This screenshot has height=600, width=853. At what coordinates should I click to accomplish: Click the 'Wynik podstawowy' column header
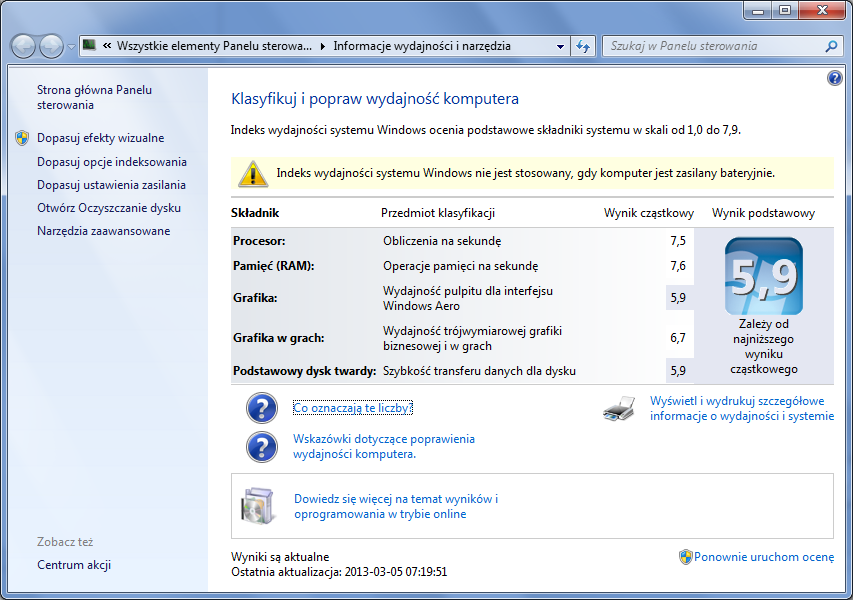tap(763, 213)
